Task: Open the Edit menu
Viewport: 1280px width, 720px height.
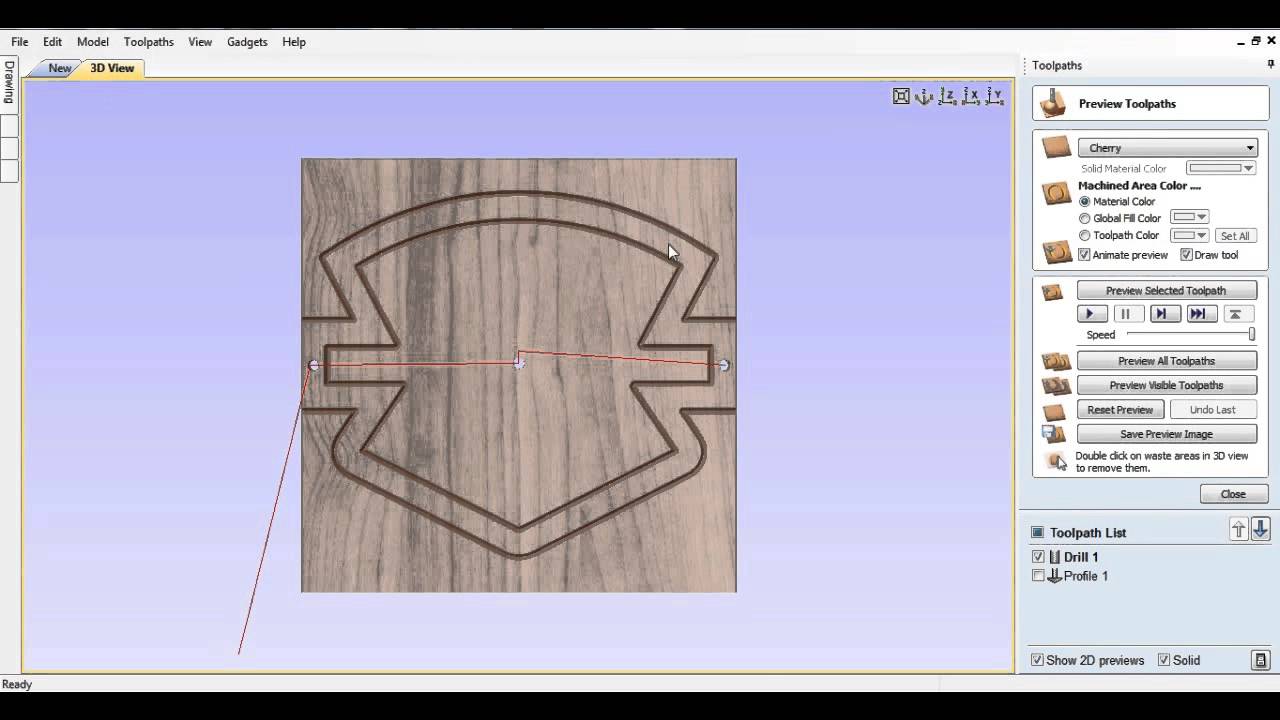Action: (52, 42)
